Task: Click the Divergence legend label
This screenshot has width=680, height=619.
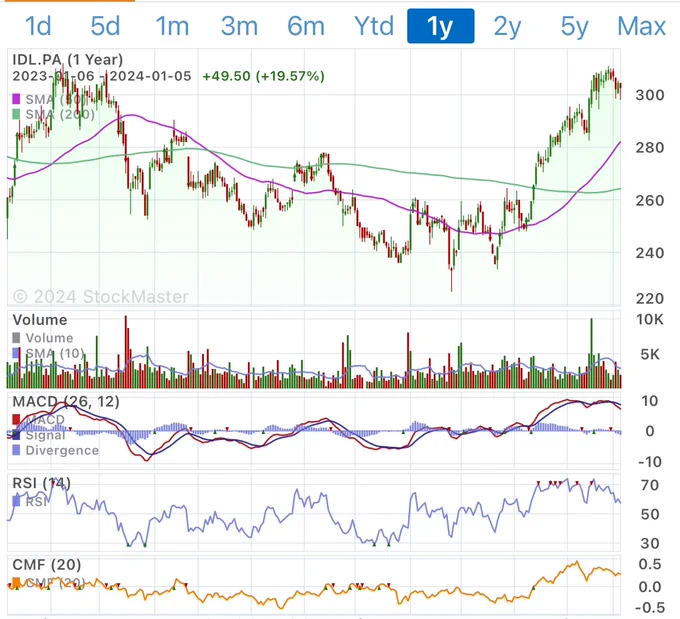Action: (62, 451)
